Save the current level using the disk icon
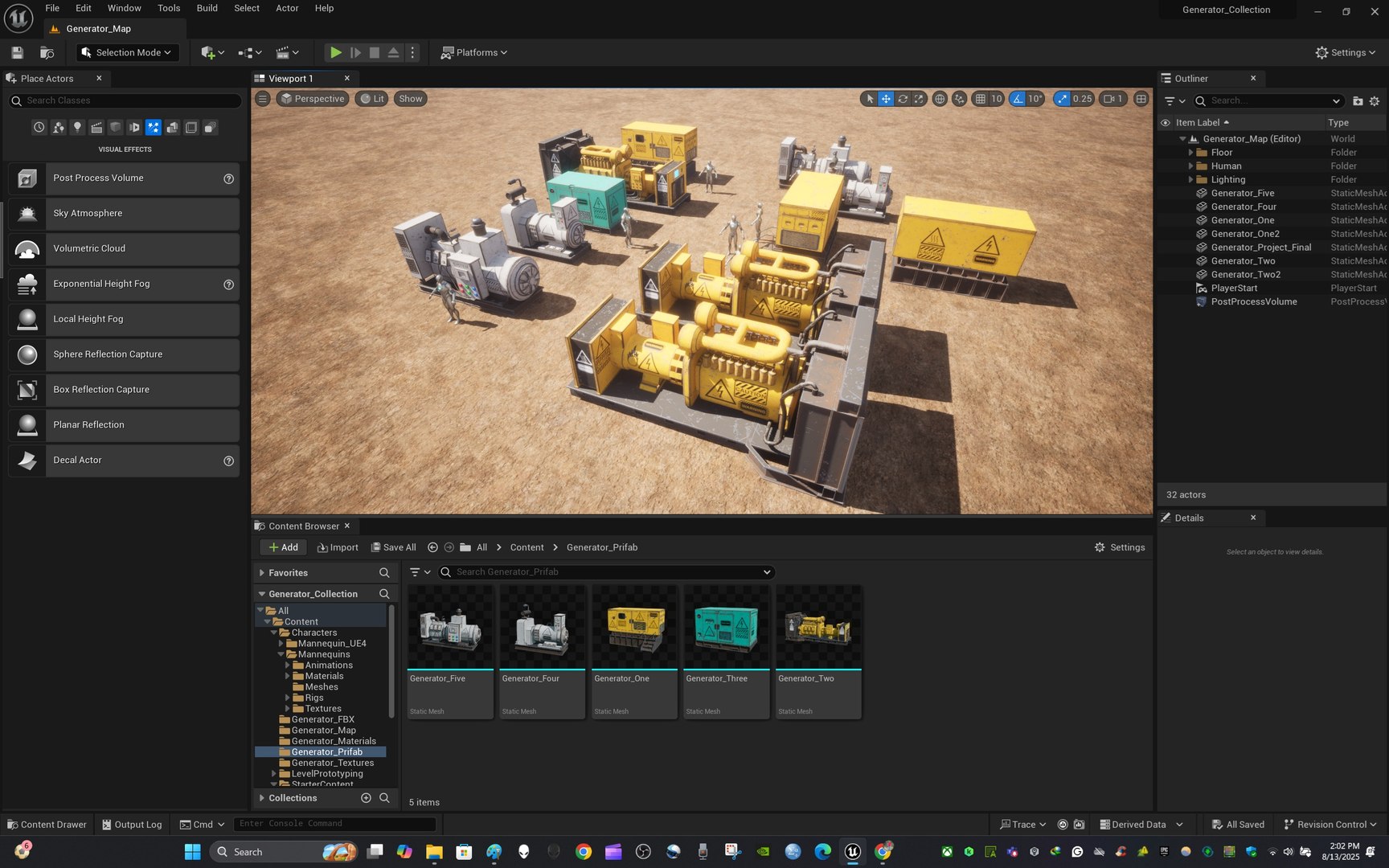This screenshot has width=1389, height=868. tap(17, 53)
